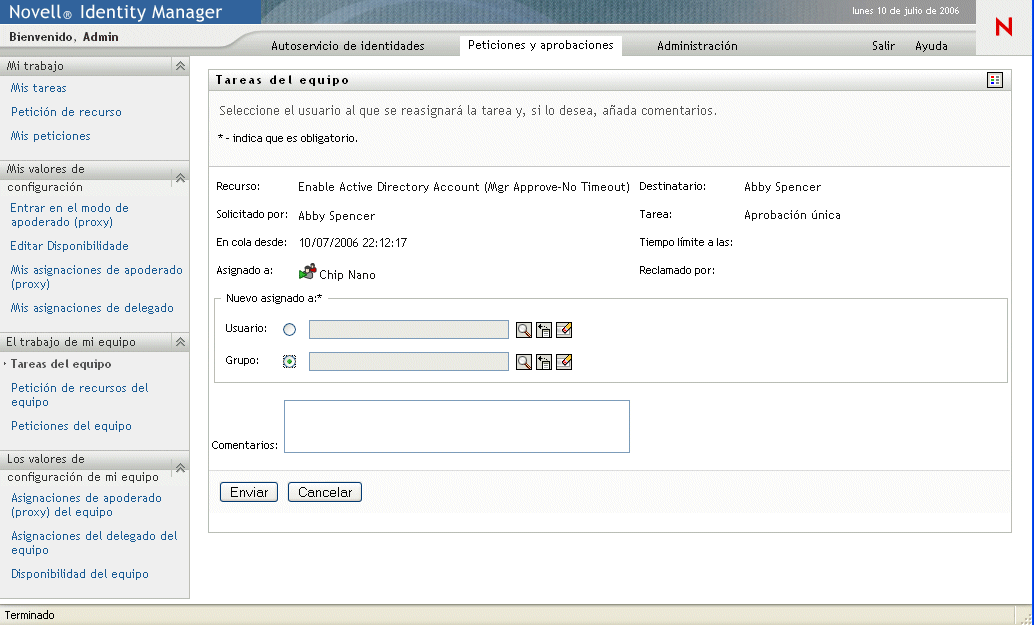Click Salir to log out

[x=883, y=46]
